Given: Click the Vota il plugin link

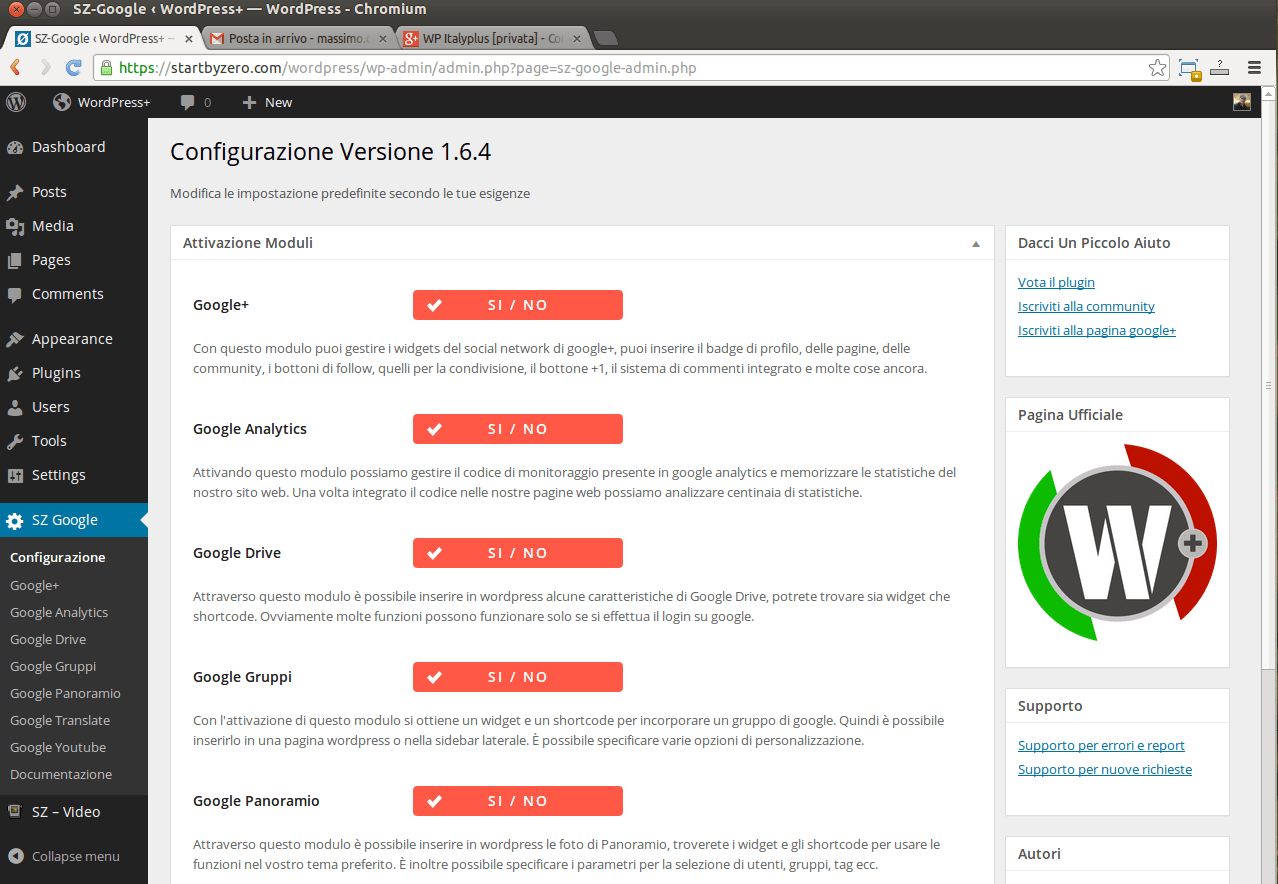Looking at the screenshot, I should [1056, 283].
